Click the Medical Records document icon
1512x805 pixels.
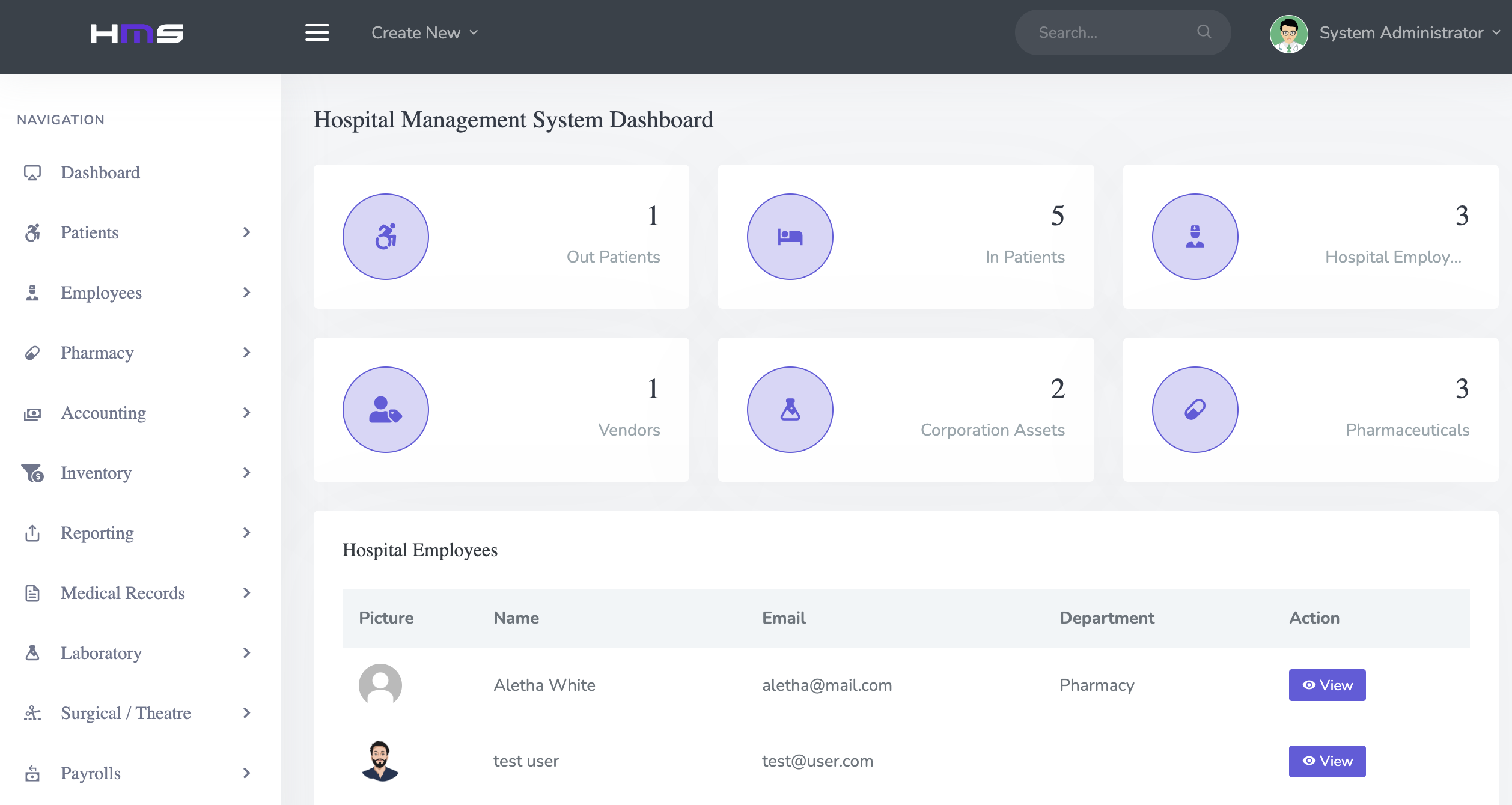tap(33, 593)
